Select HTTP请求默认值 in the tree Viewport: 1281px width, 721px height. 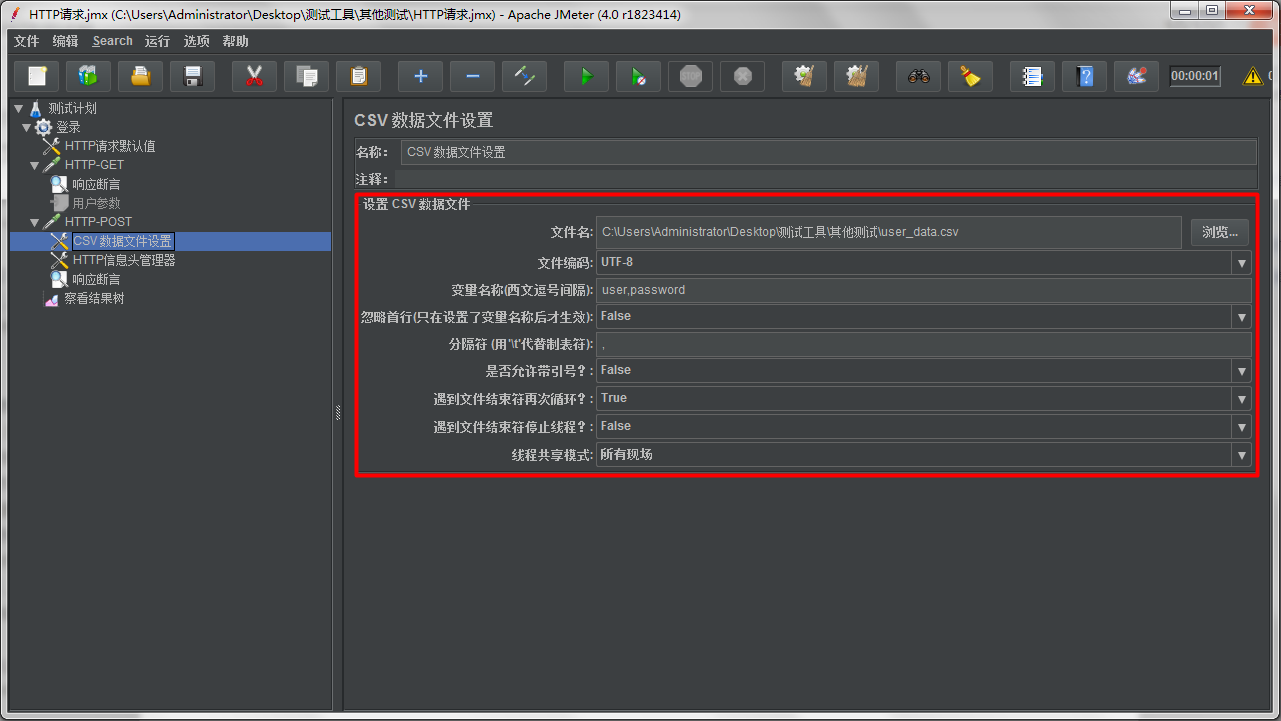(110, 146)
